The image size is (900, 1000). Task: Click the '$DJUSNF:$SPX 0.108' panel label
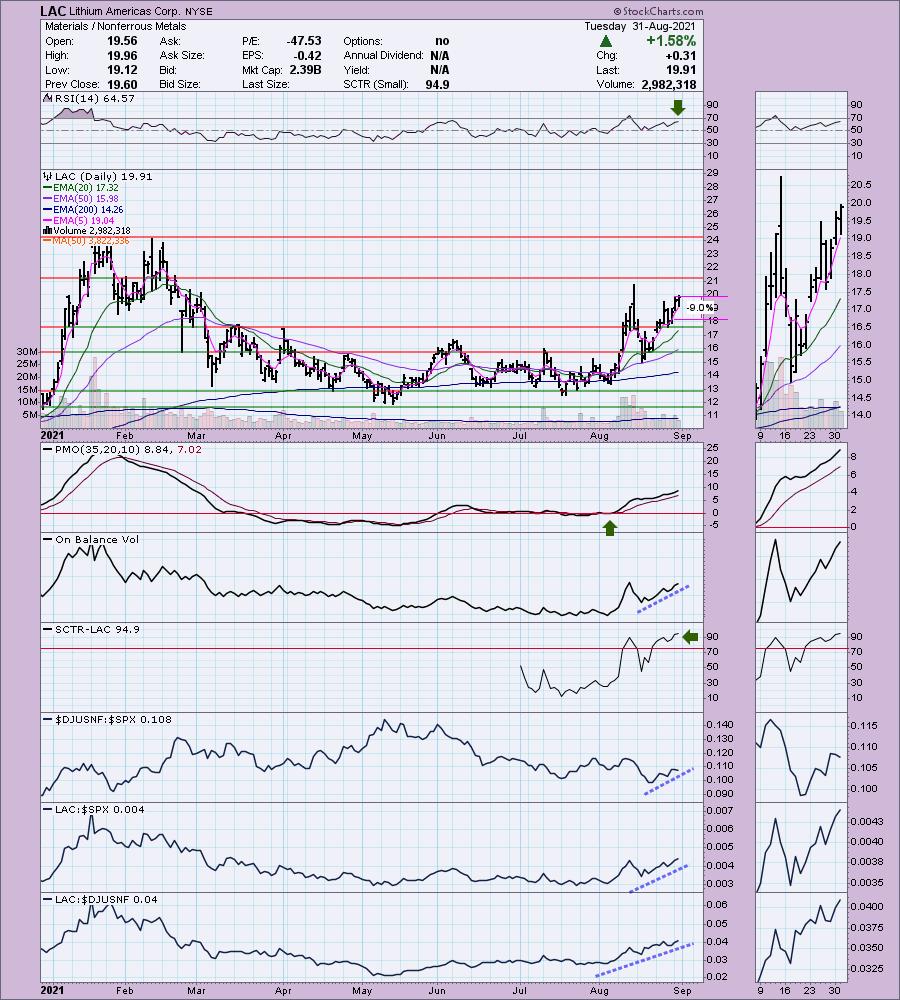[113, 719]
